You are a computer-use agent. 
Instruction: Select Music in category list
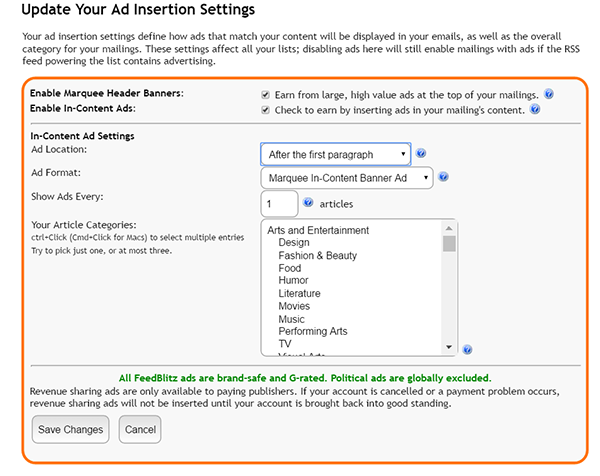pyautogui.click(x=291, y=319)
